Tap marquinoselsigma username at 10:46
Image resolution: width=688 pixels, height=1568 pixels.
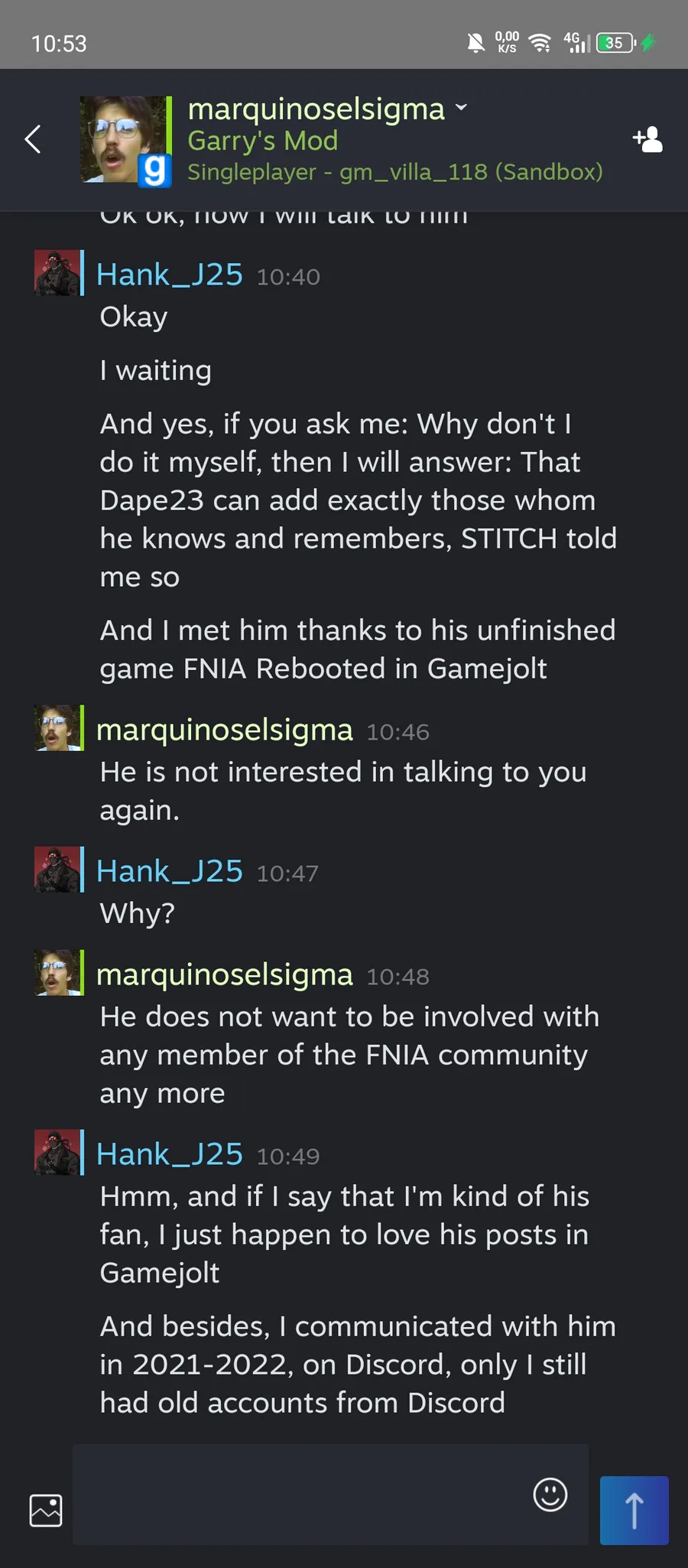225,730
